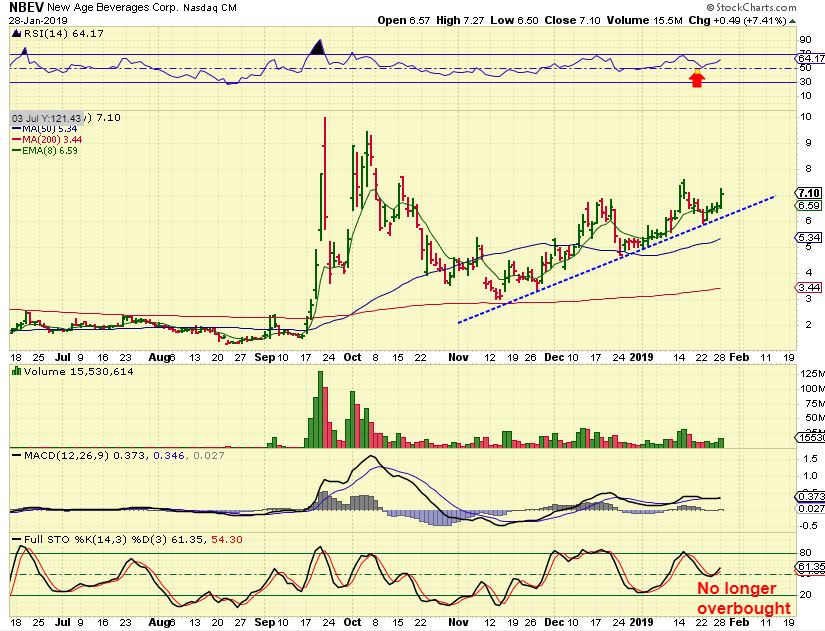Image resolution: width=825 pixels, height=631 pixels.
Task: Click the MACD(12,26,9) legend label
Action: (67, 455)
